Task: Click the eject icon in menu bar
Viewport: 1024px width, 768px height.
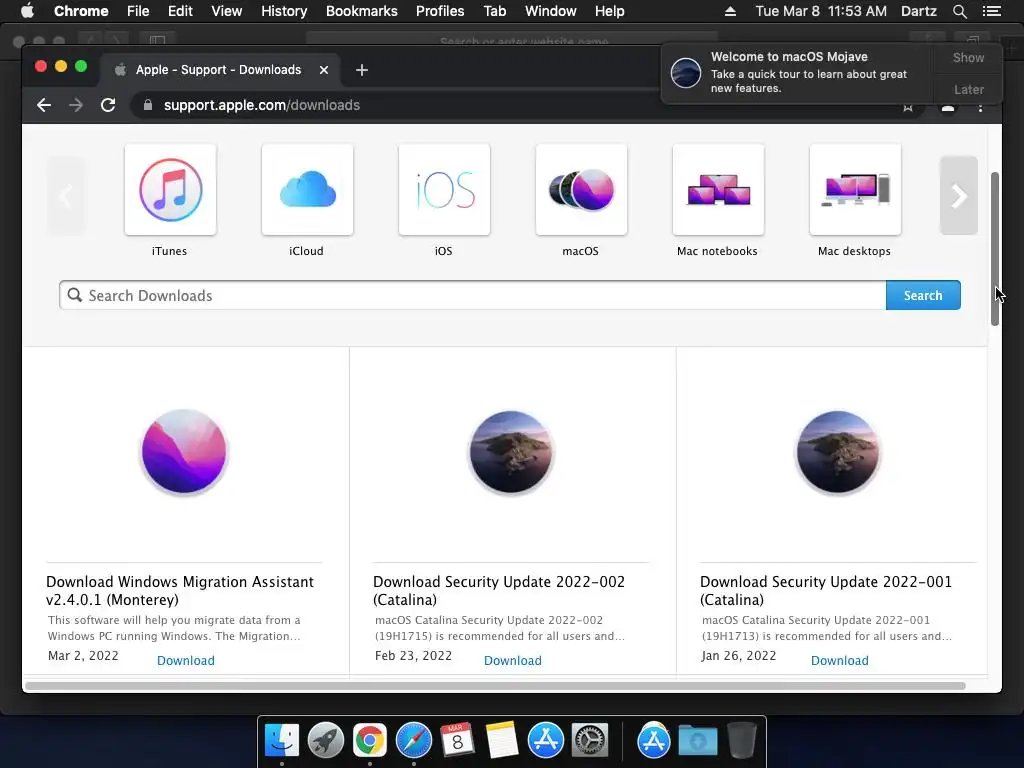Action: point(730,11)
